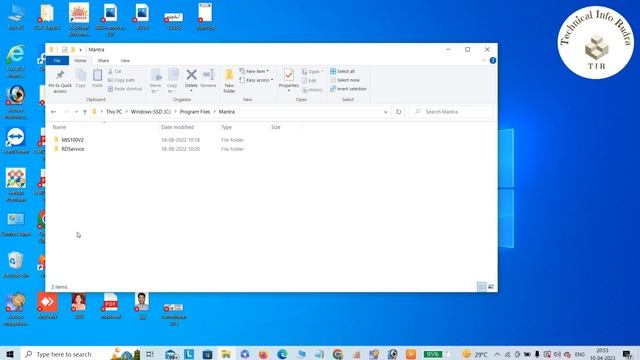
Task: Show hidden system tray icons
Action: [497, 354]
